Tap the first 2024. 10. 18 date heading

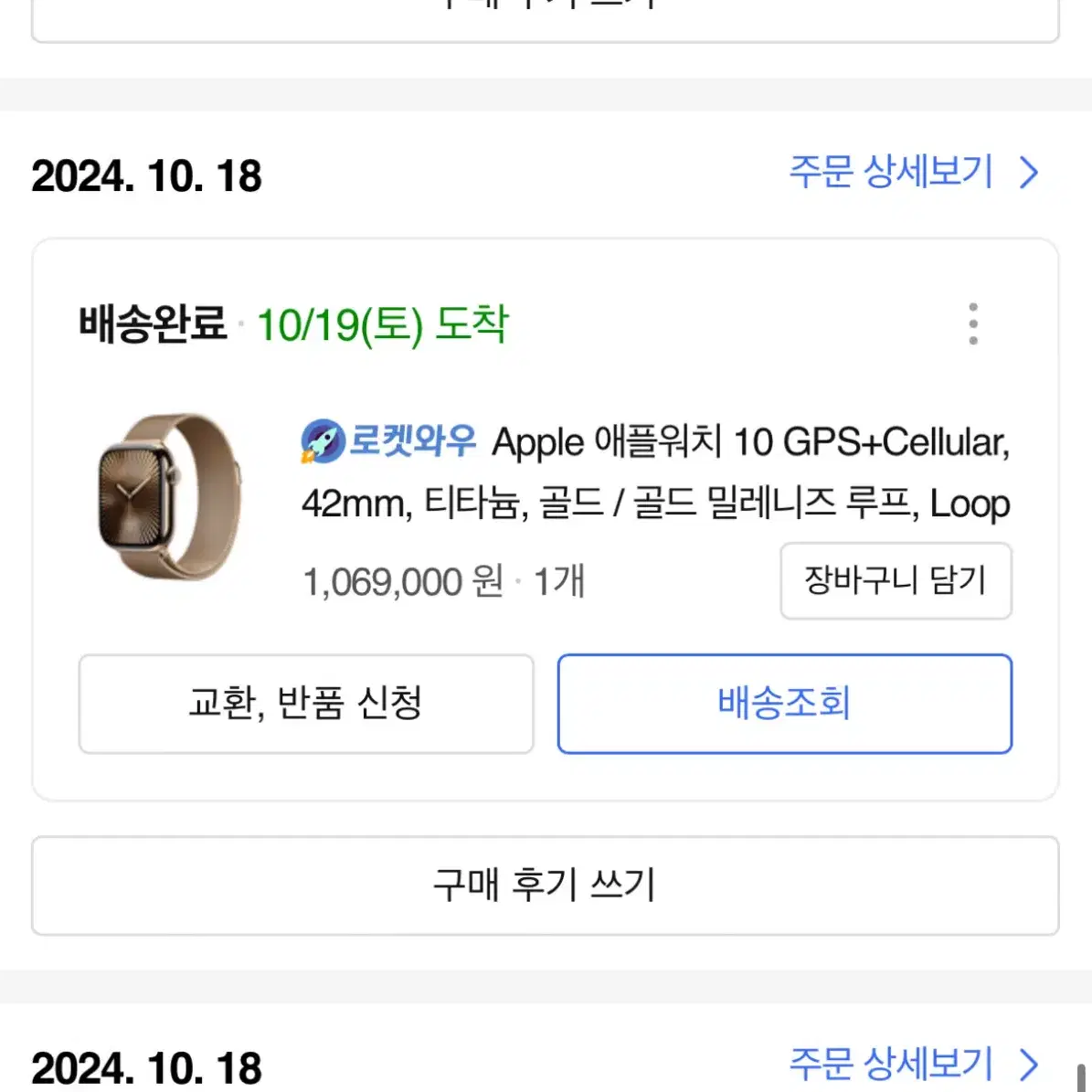pyautogui.click(x=147, y=176)
